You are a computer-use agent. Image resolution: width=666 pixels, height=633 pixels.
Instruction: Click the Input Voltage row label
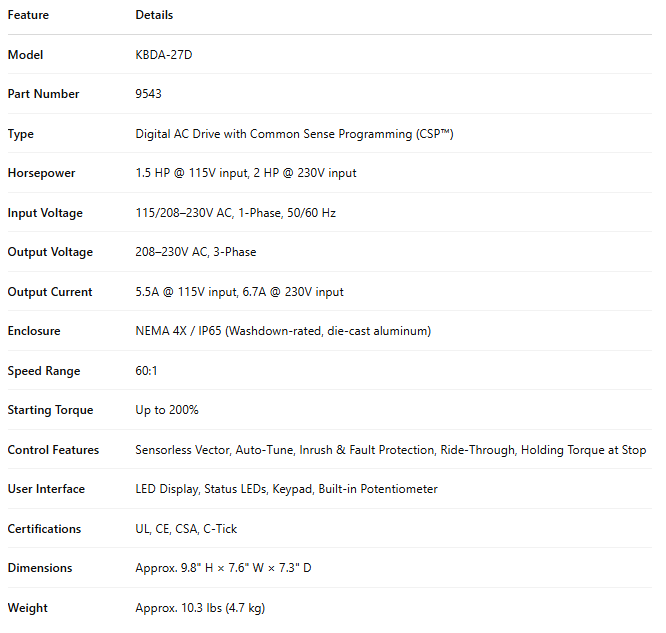tap(45, 213)
